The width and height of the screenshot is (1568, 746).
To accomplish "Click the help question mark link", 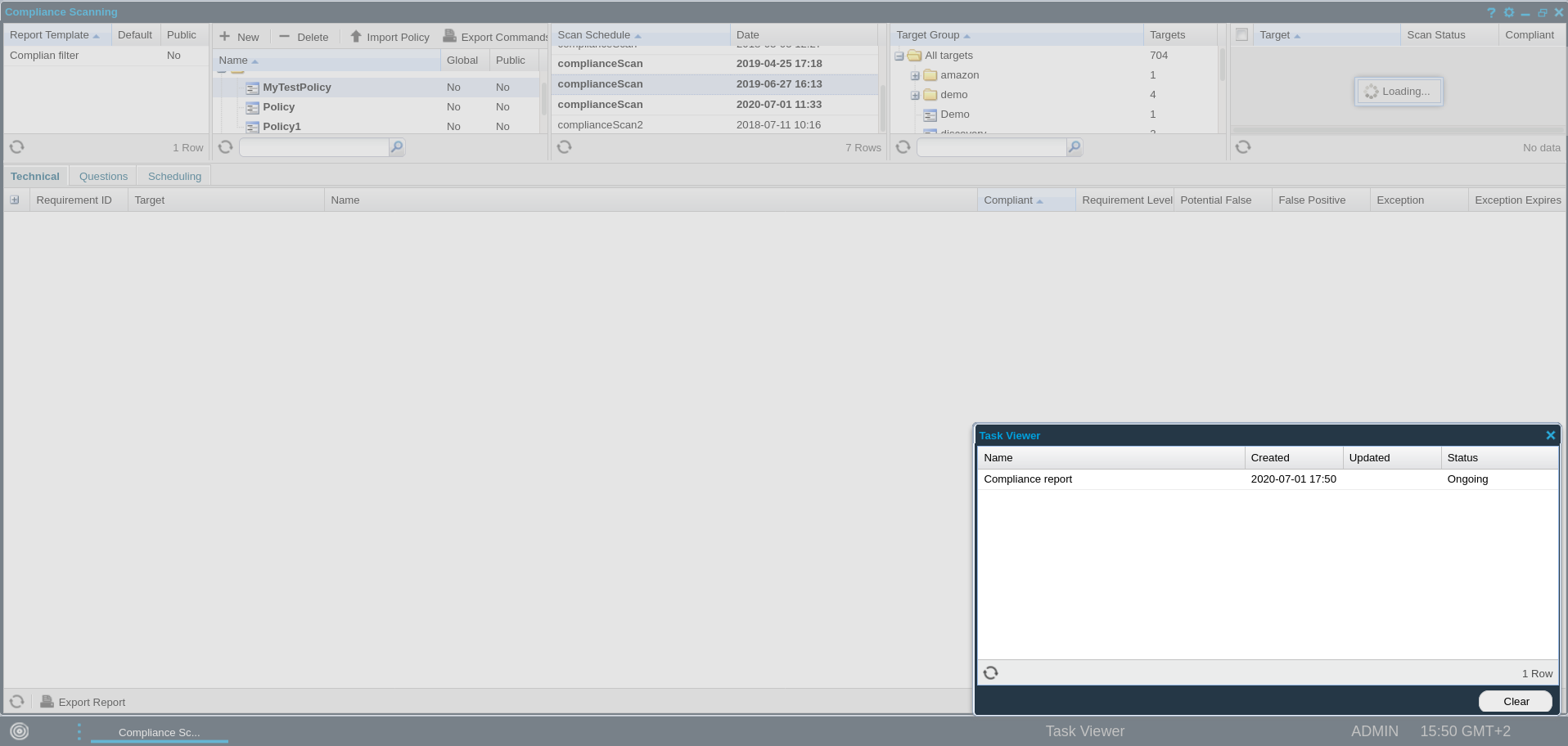I will pos(1490,12).
